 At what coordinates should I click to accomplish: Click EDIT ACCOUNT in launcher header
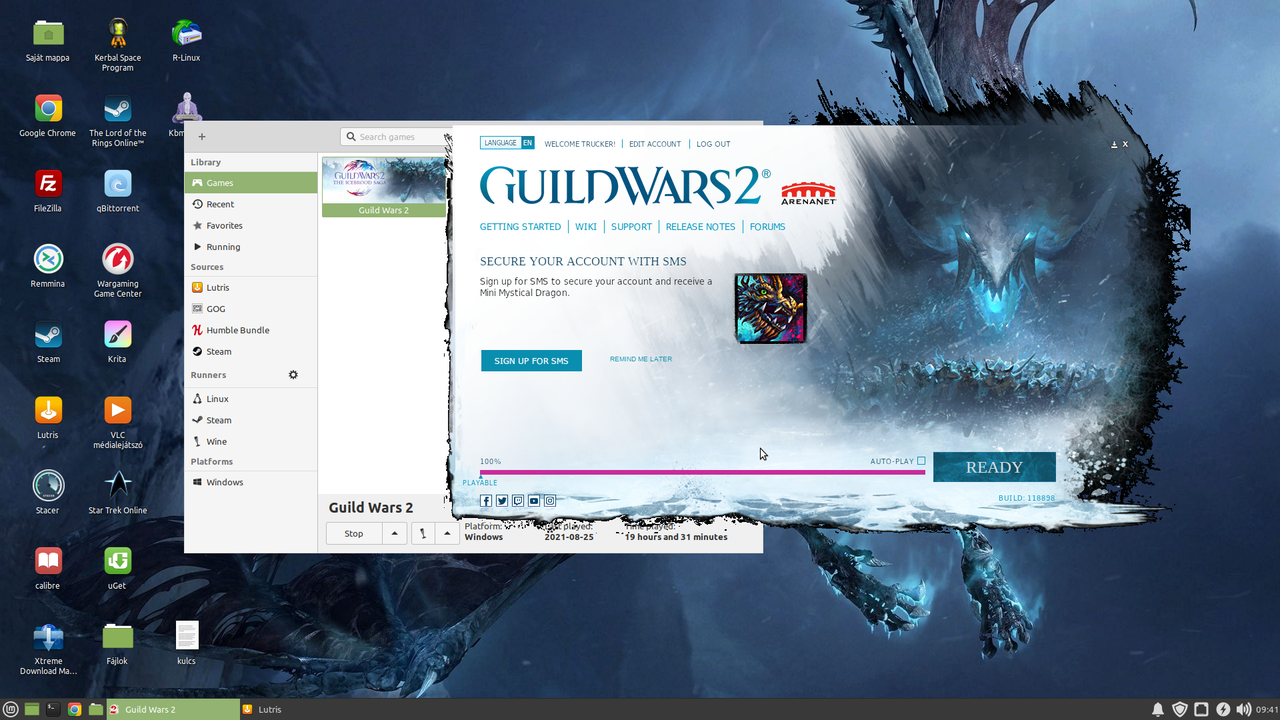655,144
